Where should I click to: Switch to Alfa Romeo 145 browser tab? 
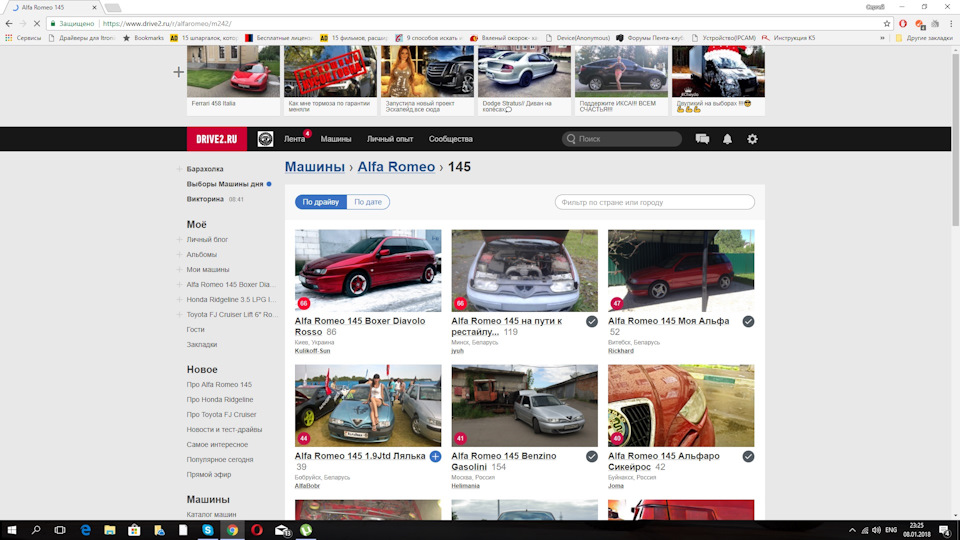[54, 7]
